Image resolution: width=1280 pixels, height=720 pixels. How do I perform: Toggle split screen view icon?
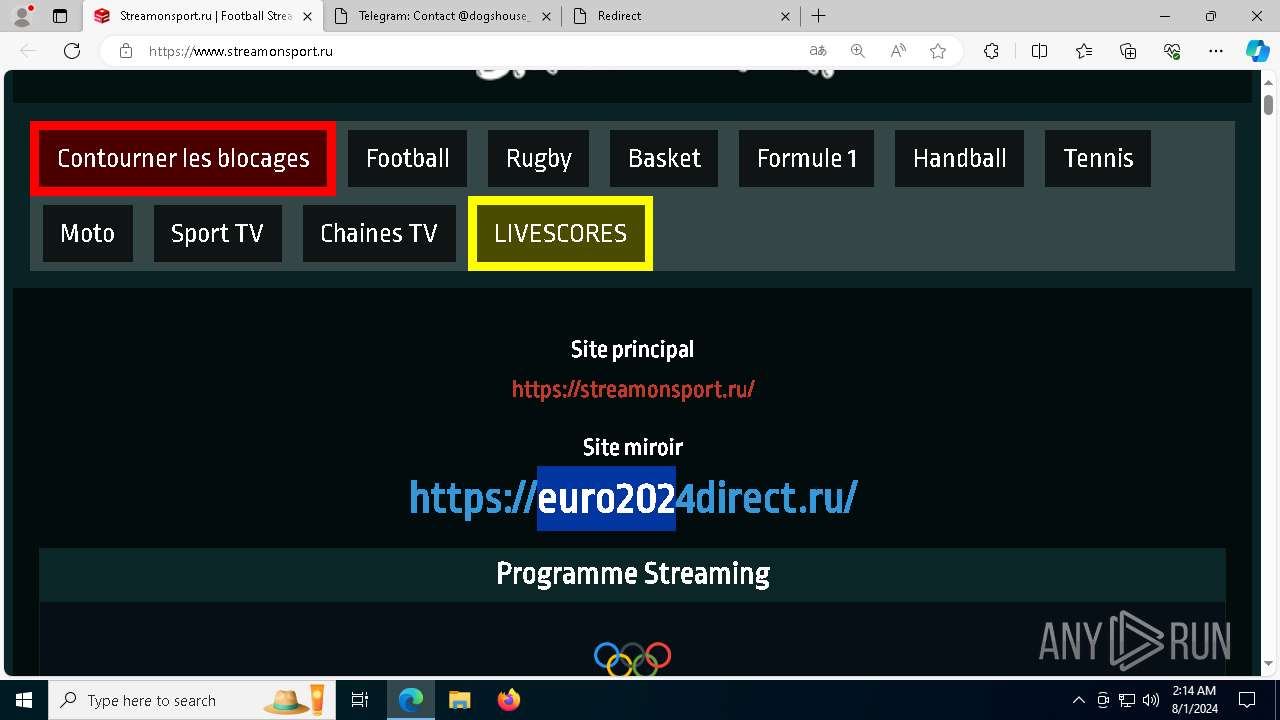coord(1039,51)
